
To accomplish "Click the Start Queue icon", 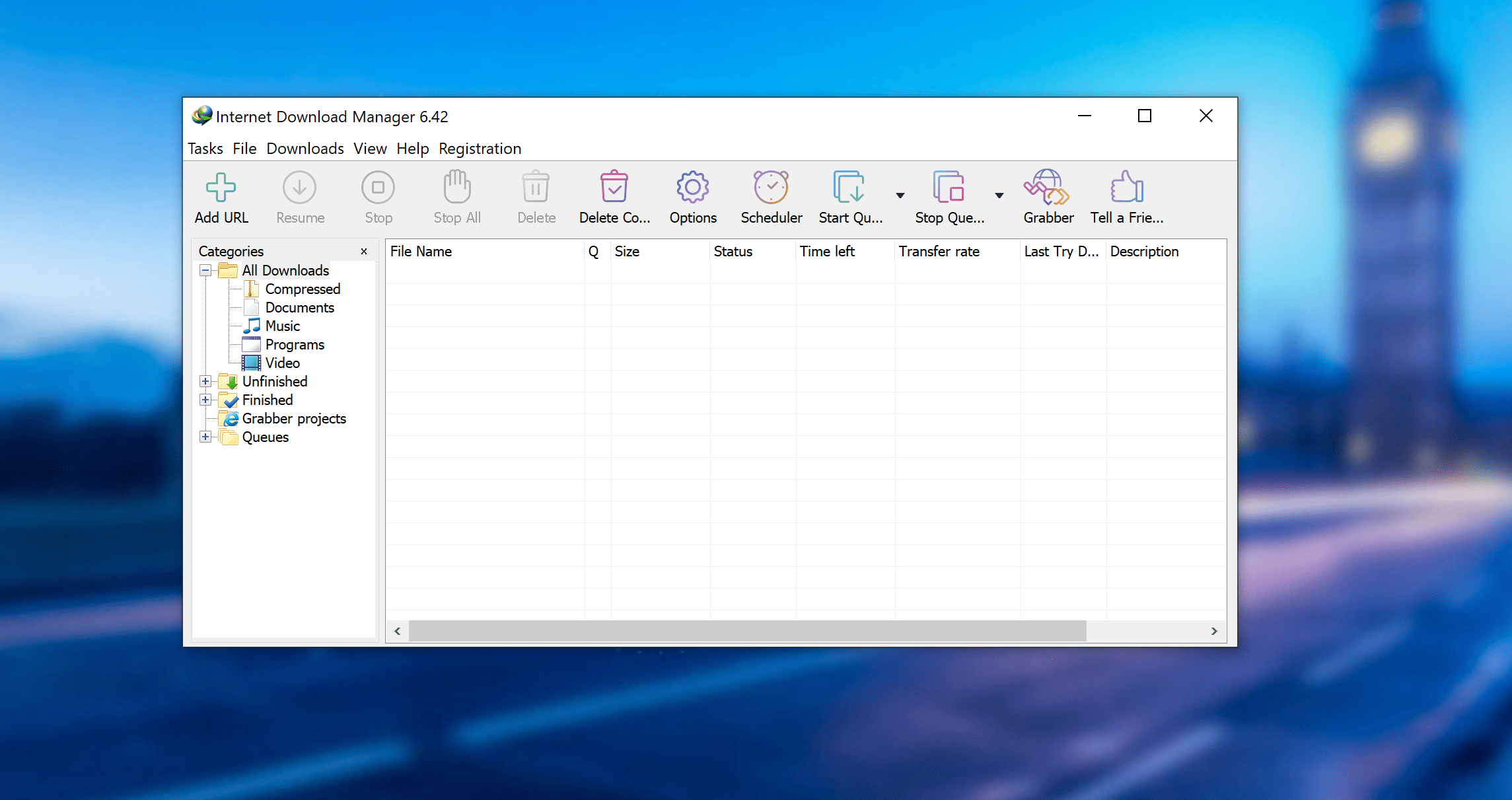I will 849,188.
